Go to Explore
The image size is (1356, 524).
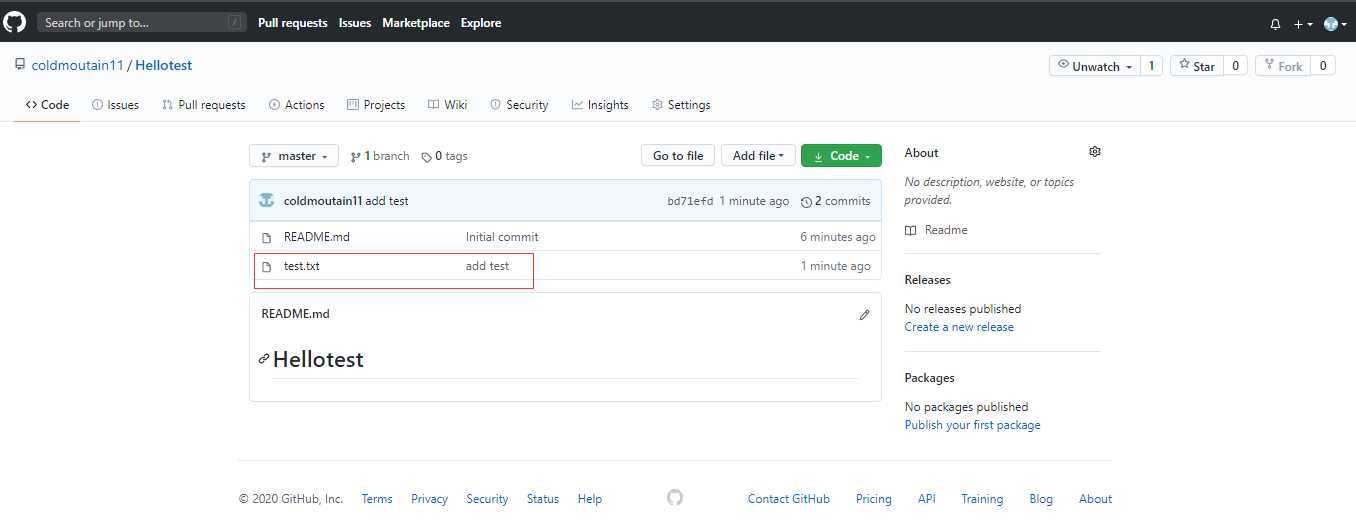coord(481,22)
